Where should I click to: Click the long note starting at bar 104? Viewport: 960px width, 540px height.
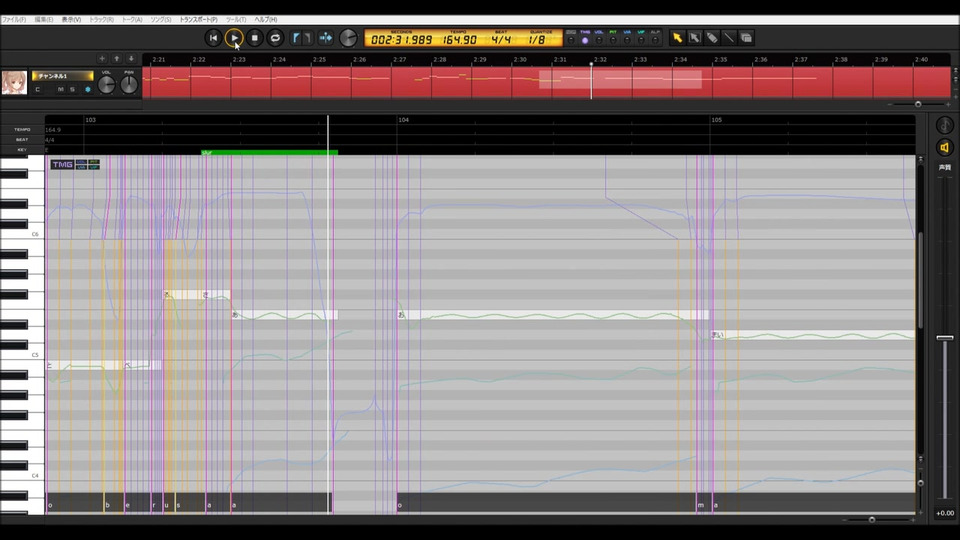[553, 315]
